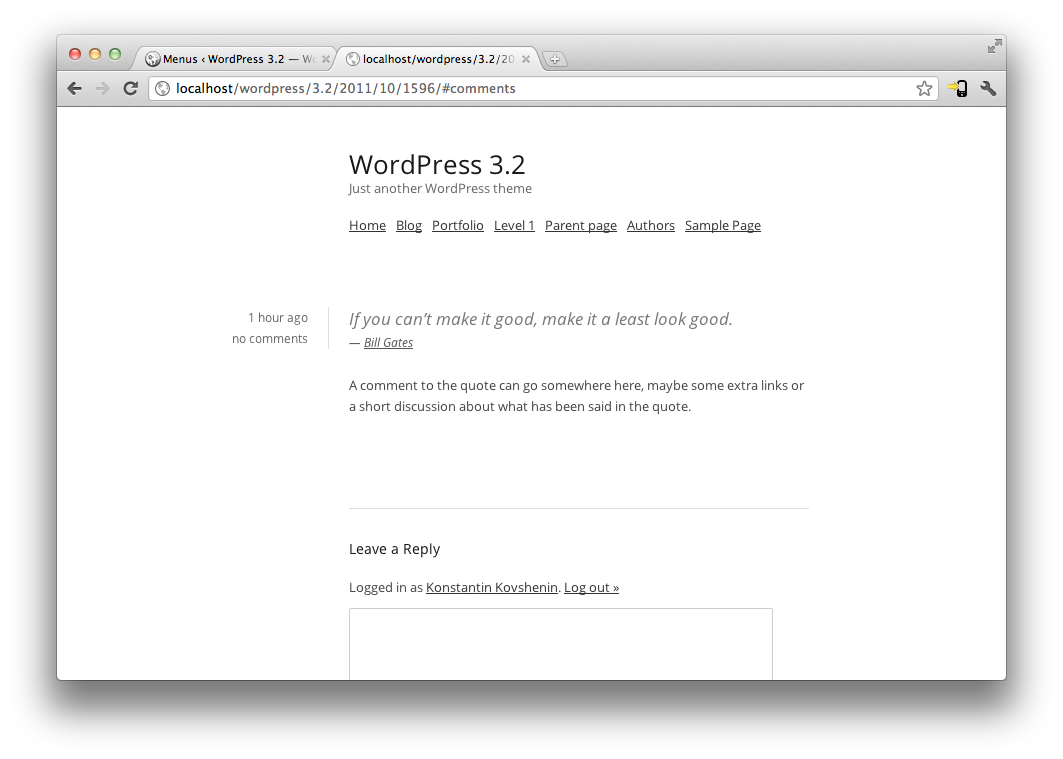Click the 'Leave a Reply' heading

click(x=395, y=549)
